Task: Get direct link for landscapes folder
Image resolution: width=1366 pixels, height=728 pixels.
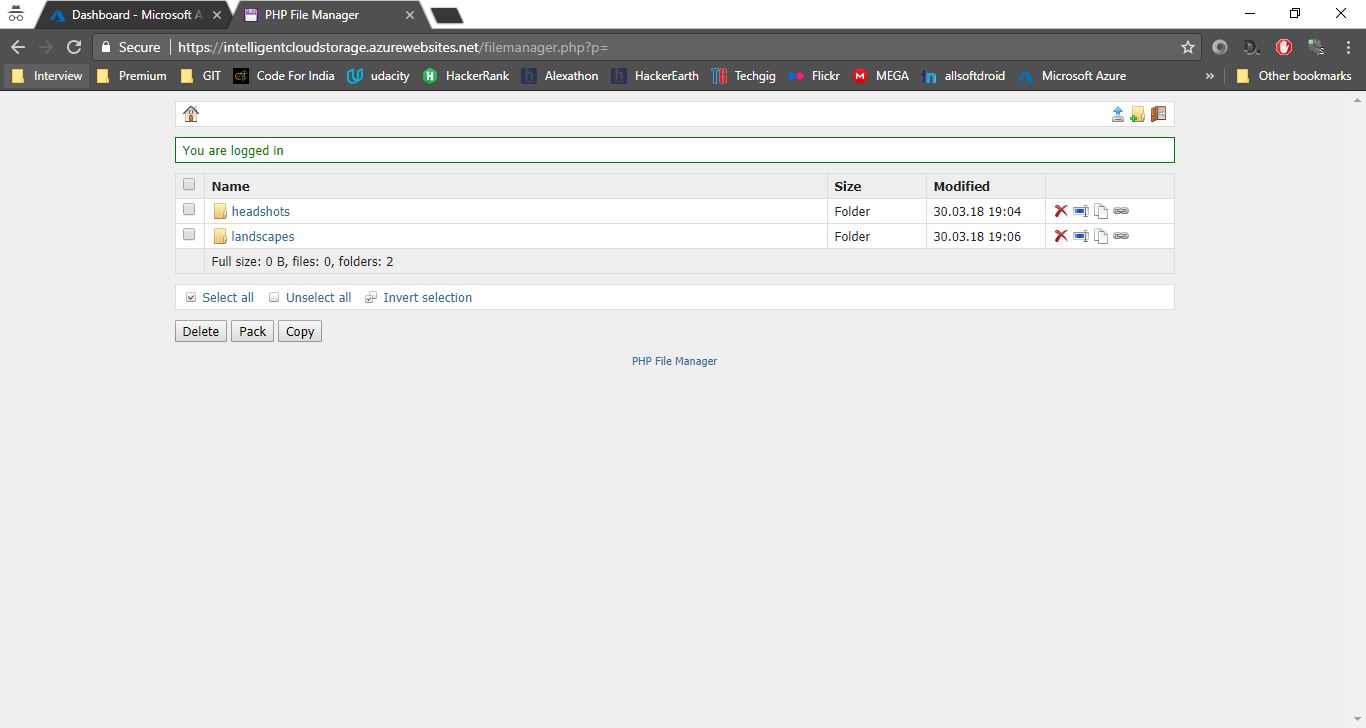Action: point(1121,236)
